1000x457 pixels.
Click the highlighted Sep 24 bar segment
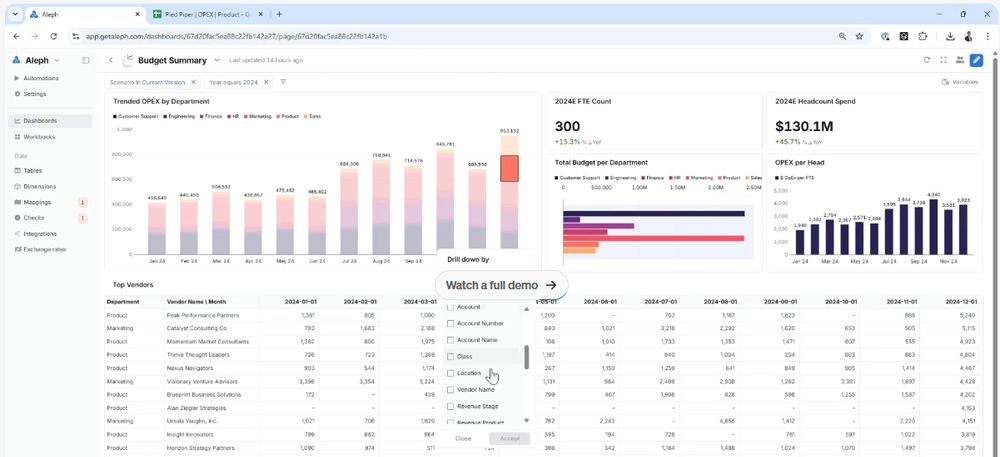509,168
